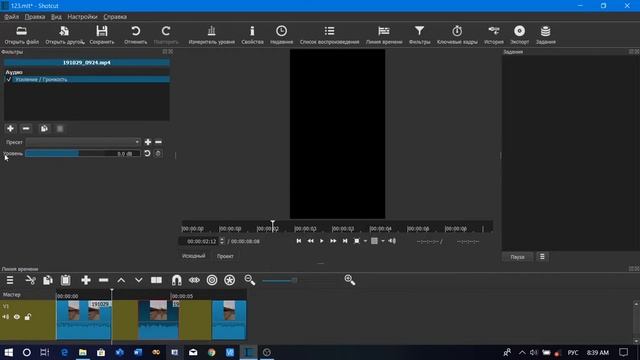Play the video in the player
640x360 pixels.
tap(322, 241)
